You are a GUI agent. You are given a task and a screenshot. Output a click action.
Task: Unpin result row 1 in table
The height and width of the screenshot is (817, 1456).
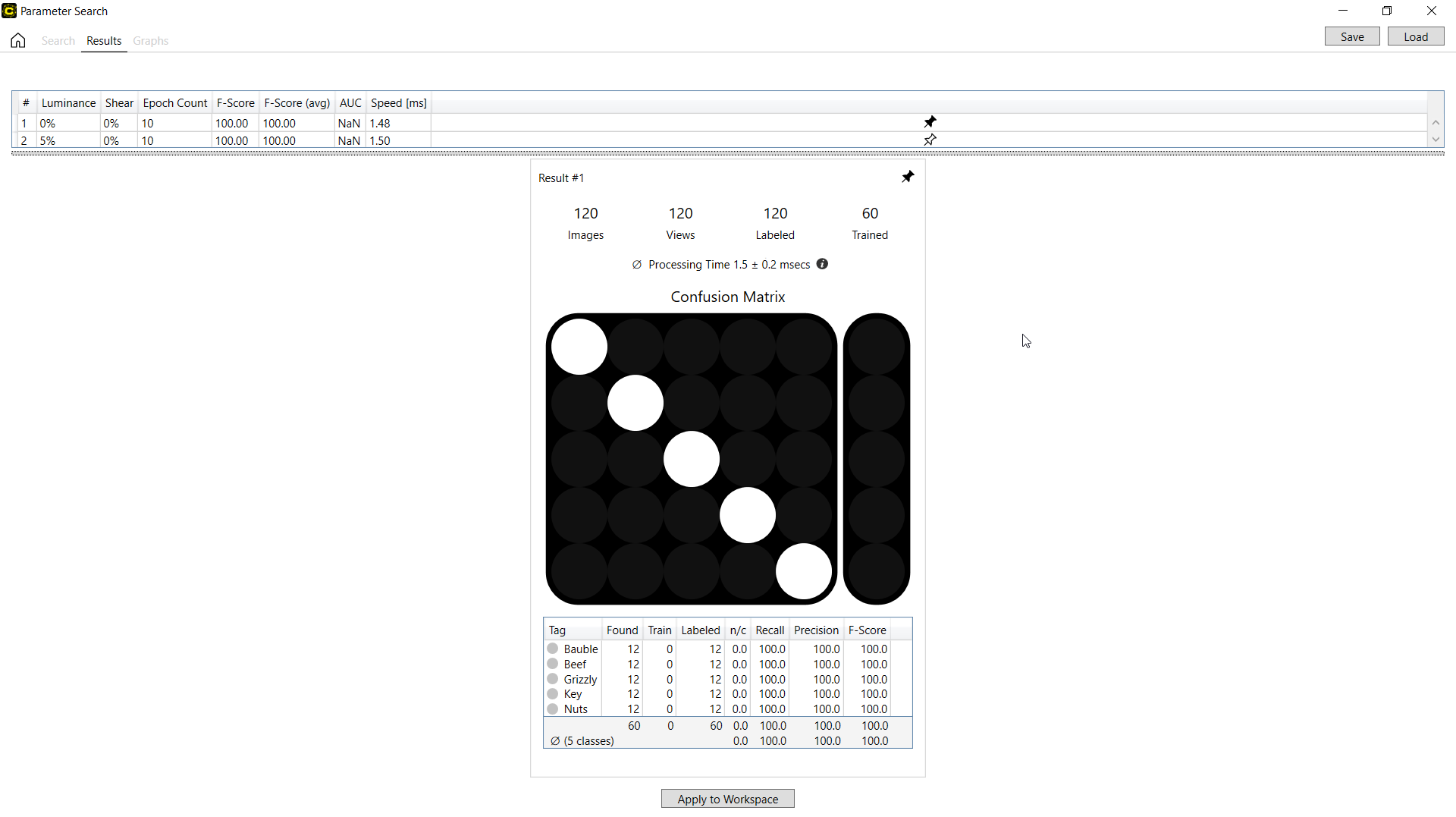930,122
